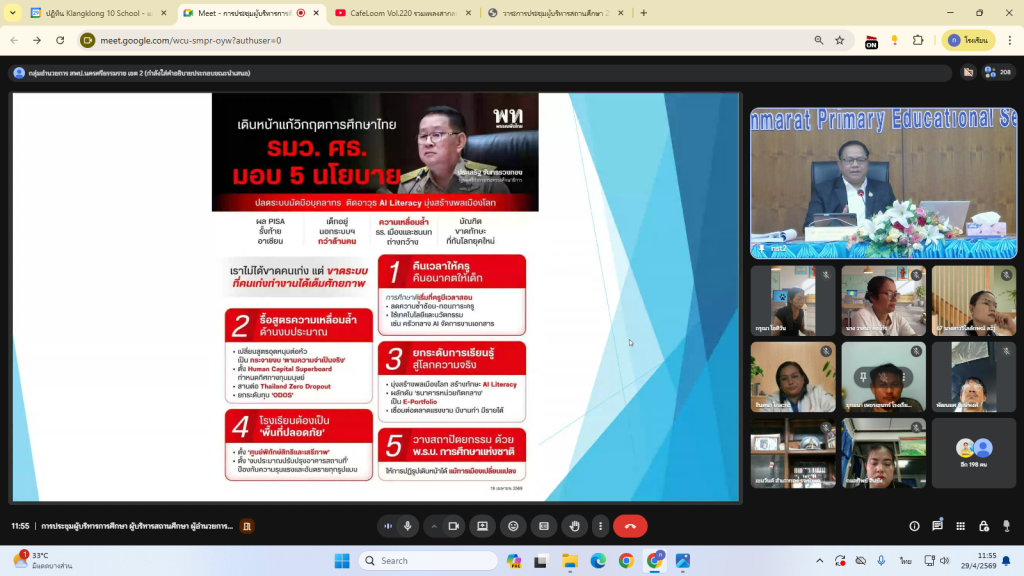
Task: Bookmark this page with star icon
Action: [x=840, y=40]
